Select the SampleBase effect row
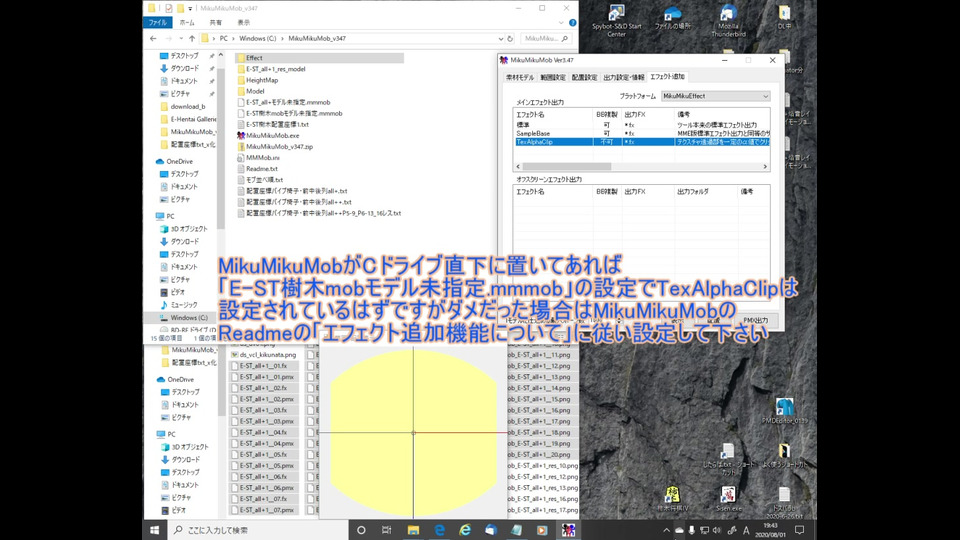The height and width of the screenshot is (540, 960). click(x=642, y=133)
